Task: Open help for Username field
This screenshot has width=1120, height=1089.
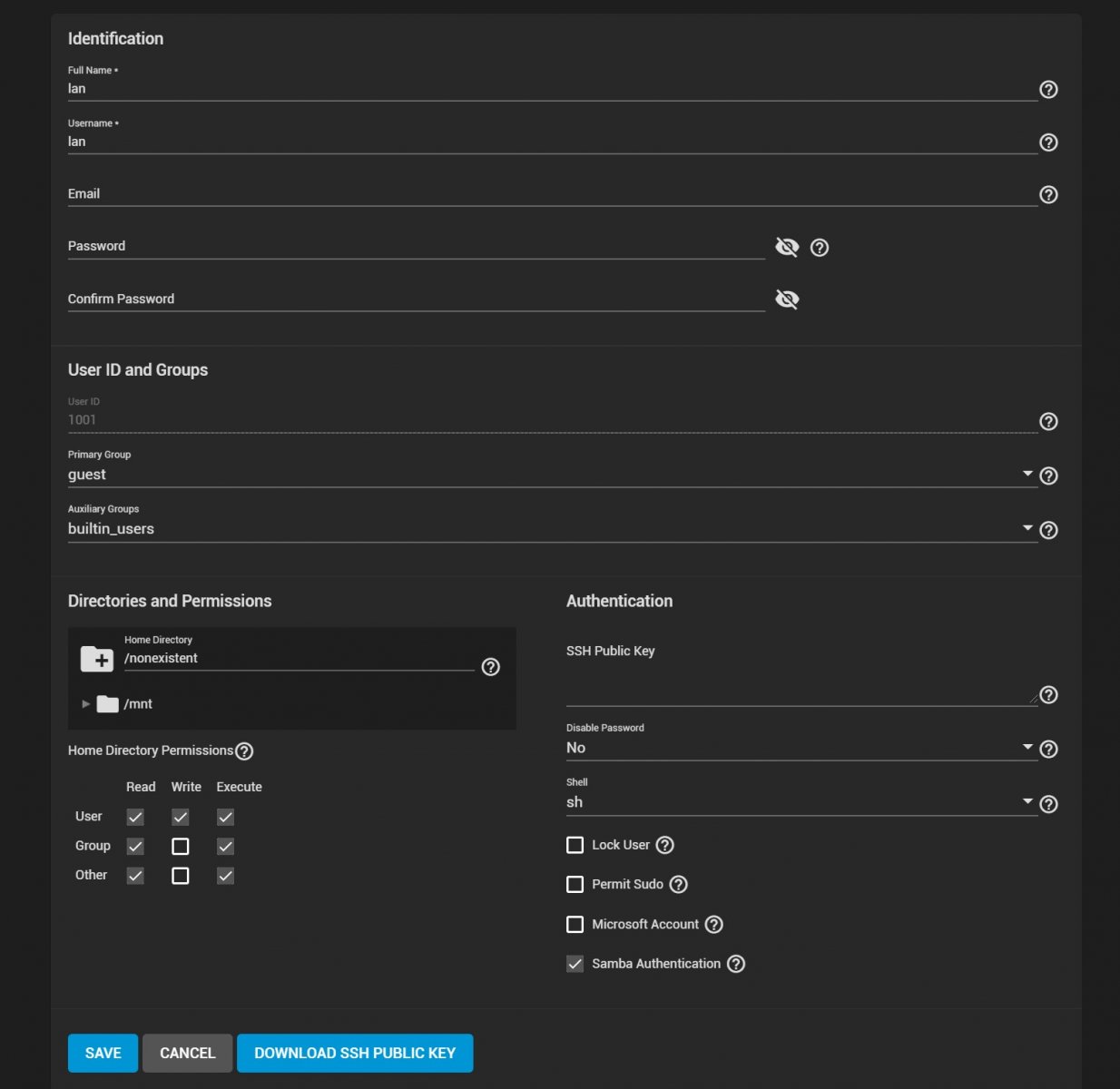Action: click(x=1048, y=142)
